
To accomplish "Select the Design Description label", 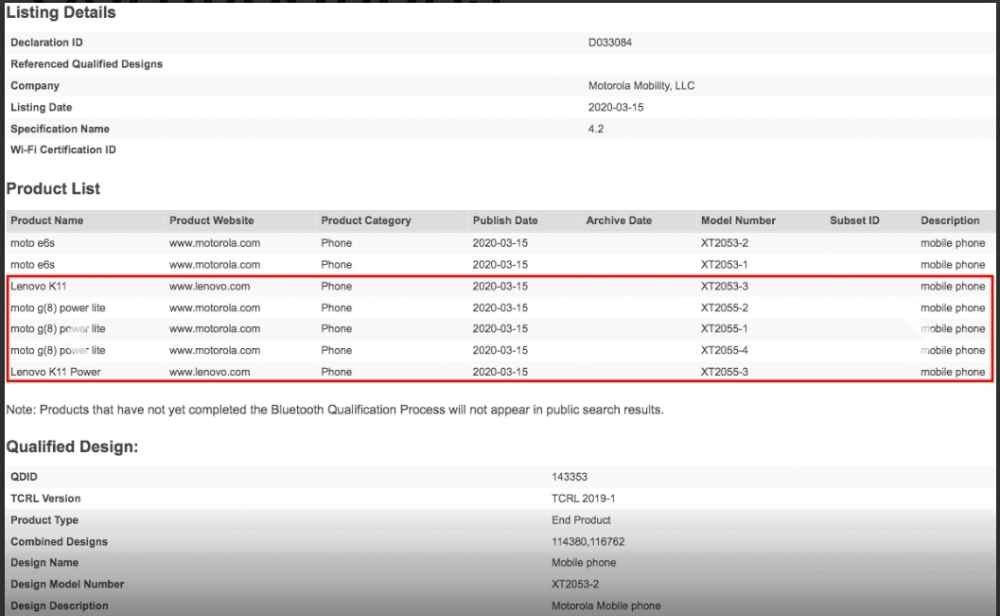I will click(59, 606).
